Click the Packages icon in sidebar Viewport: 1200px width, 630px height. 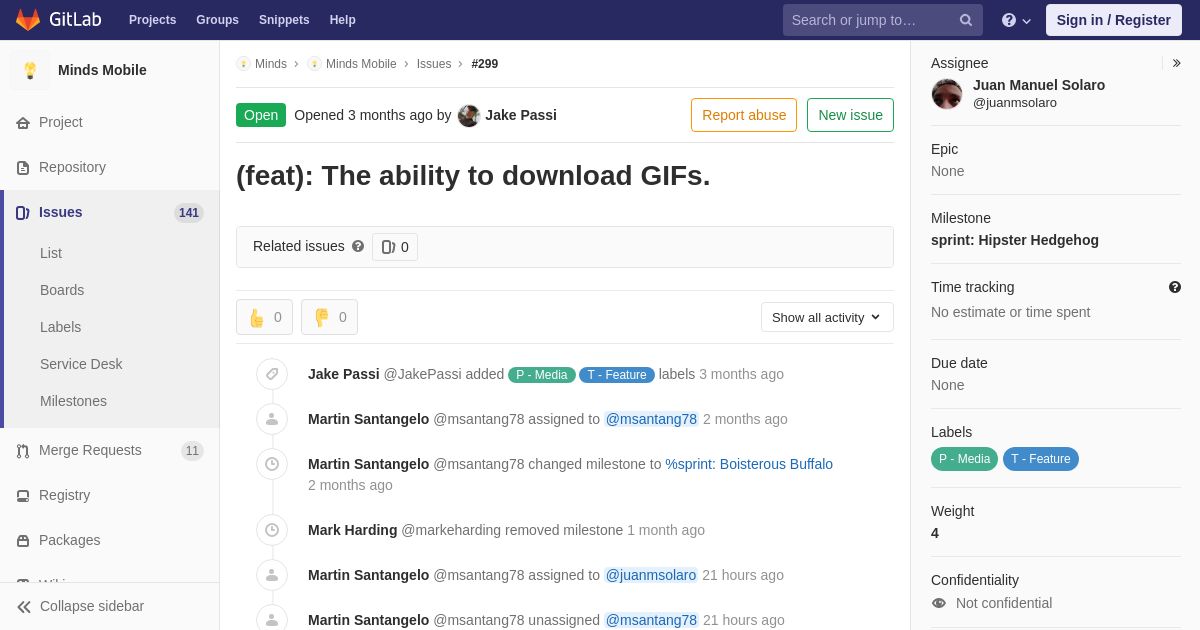coord(23,541)
